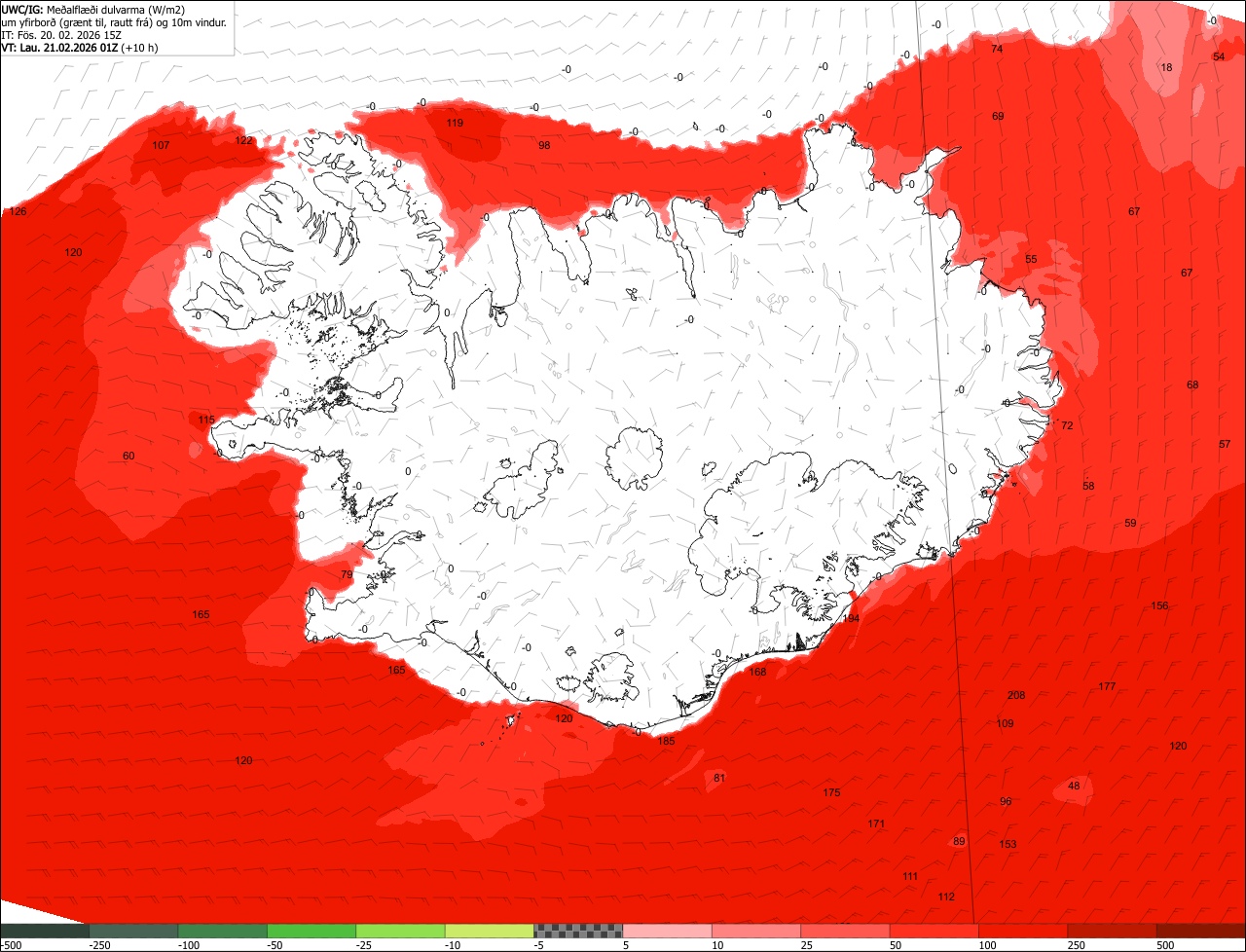Click the map value '81'

719,778
